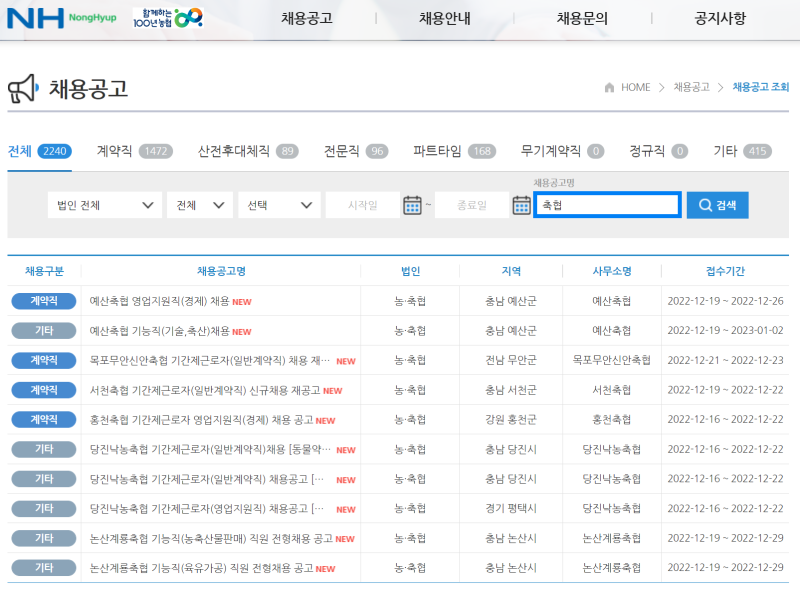Expand the 법인 전체 dropdown

pos(104,205)
